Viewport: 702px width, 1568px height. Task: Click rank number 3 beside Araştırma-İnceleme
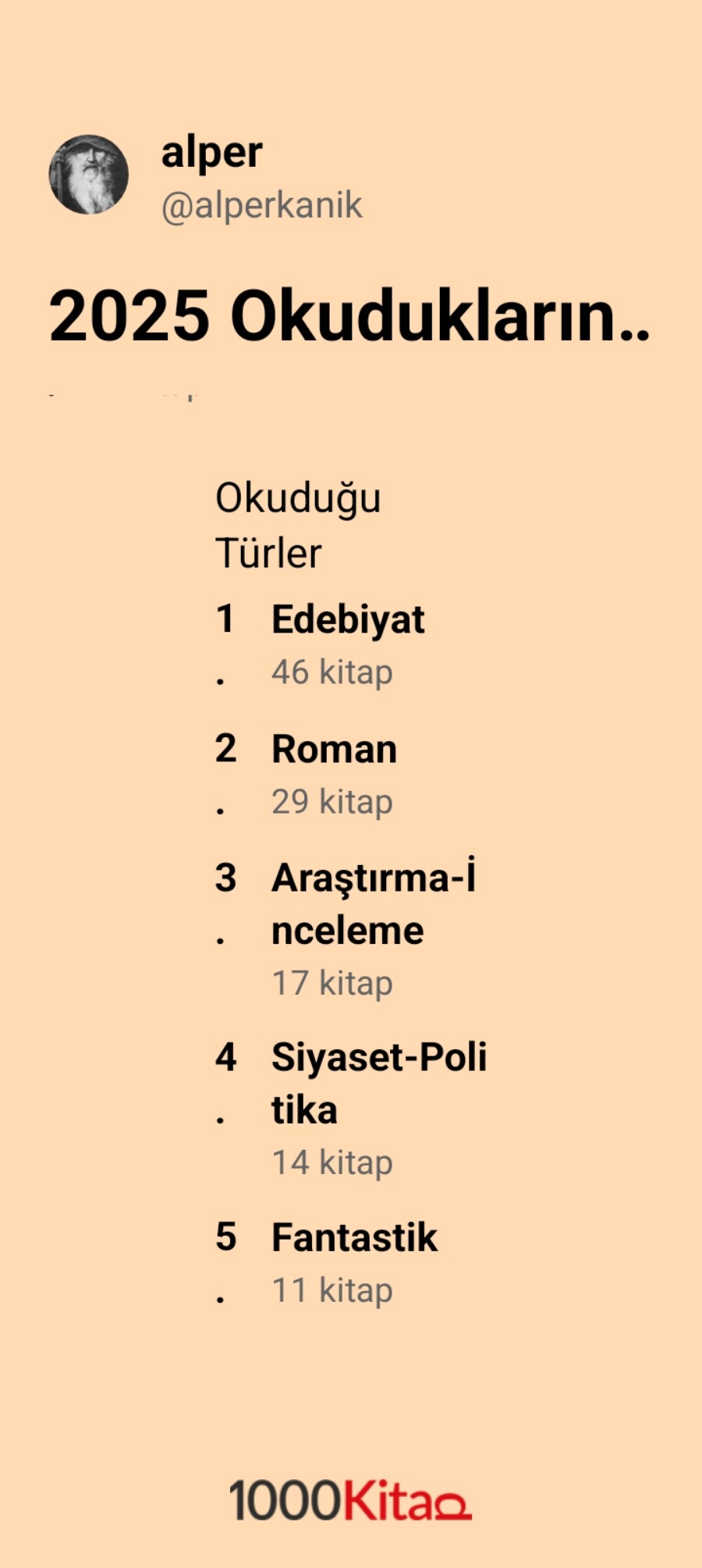225,878
